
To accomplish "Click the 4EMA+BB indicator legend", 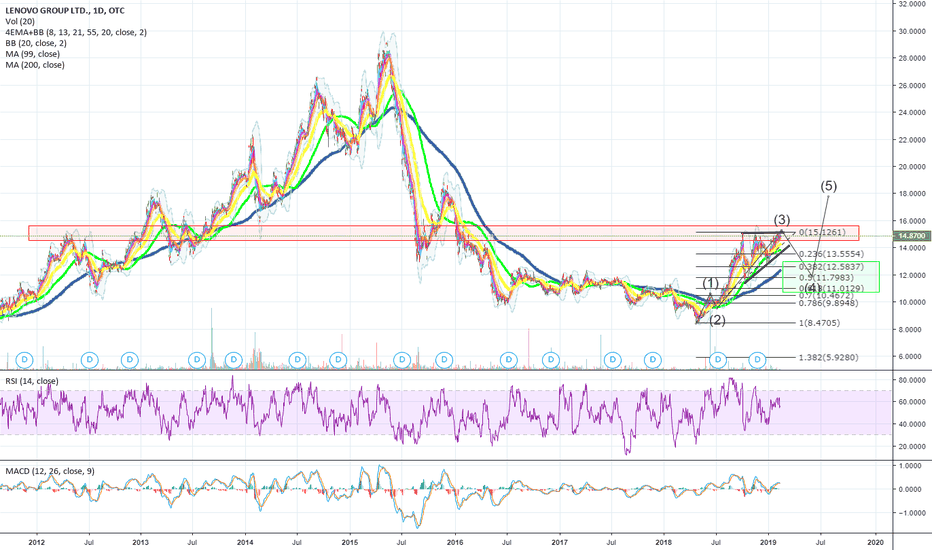I will [x=76, y=32].
